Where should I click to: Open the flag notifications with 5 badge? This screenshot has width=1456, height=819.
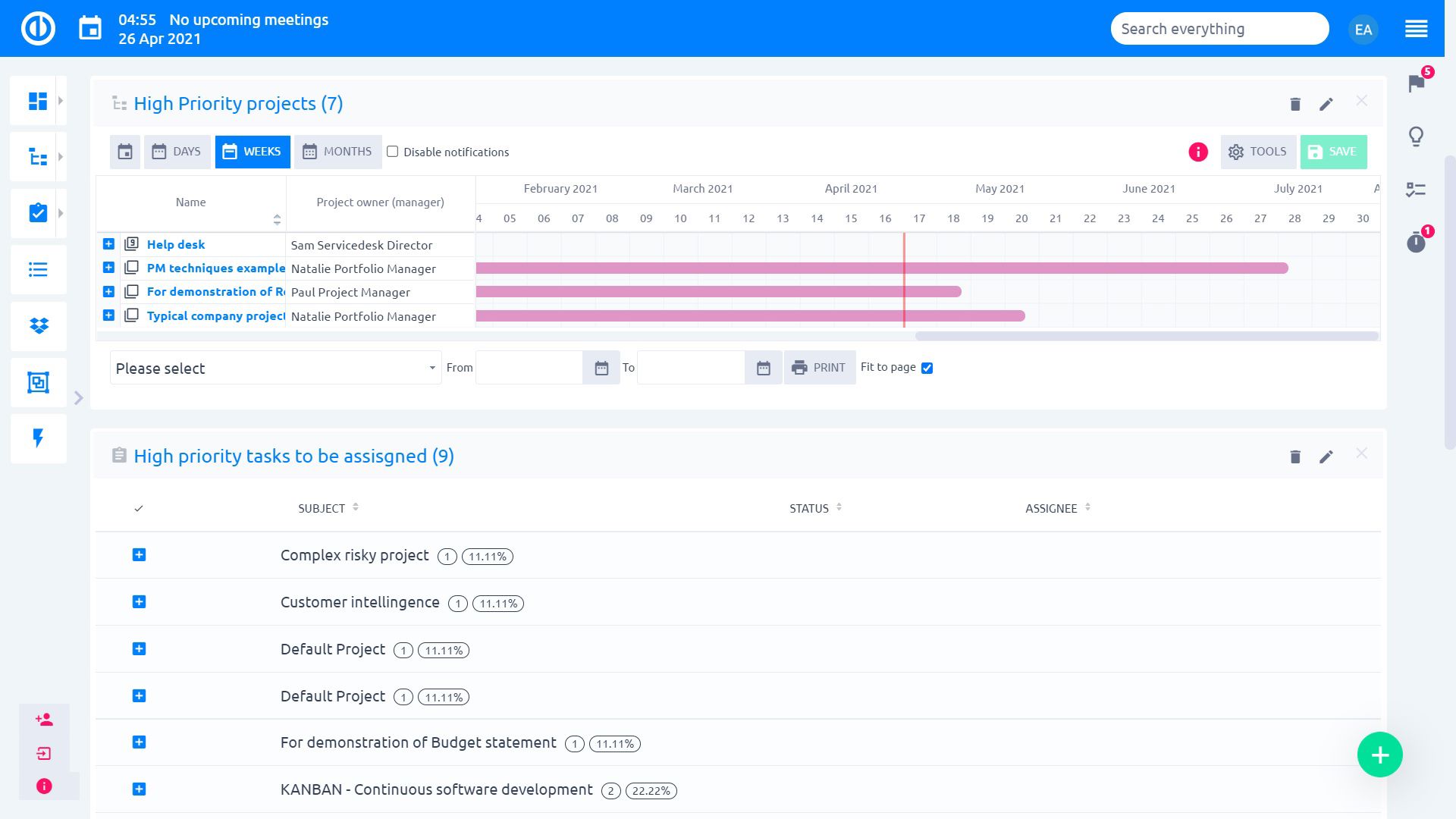(x=1416, y=83)
